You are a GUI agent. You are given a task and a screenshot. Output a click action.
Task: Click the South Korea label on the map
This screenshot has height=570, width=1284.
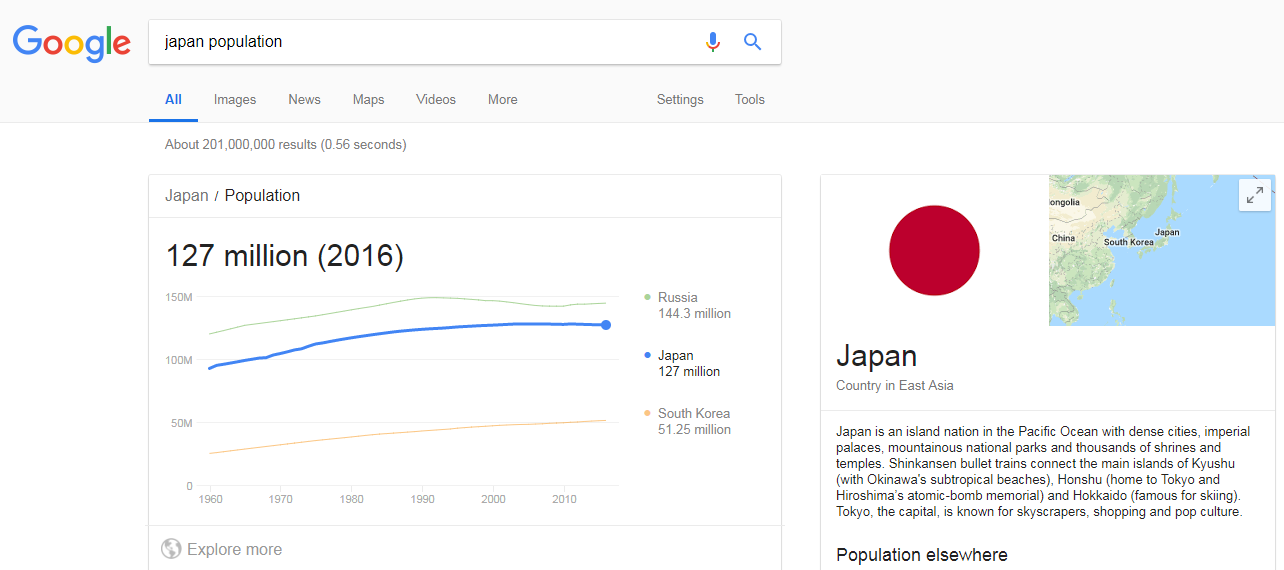coord(1129,242)
